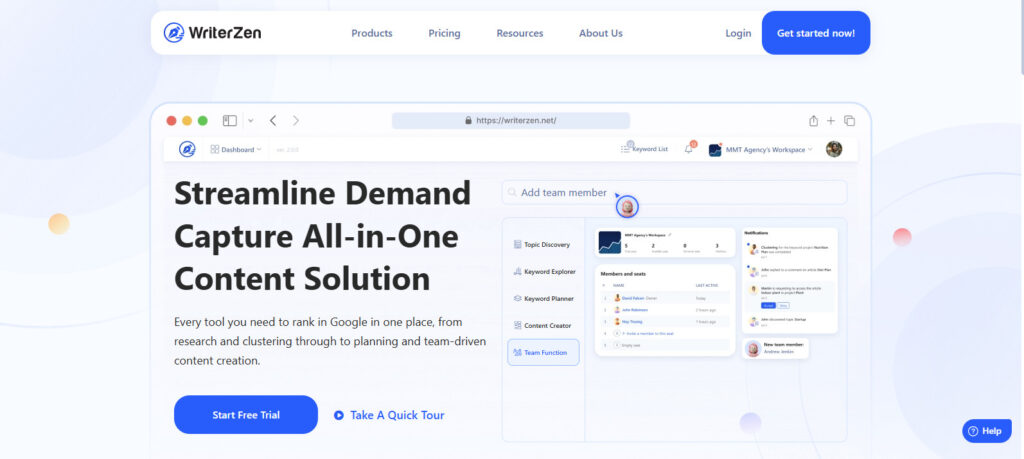Click the forward arrow in mock browser

point(296,121)
